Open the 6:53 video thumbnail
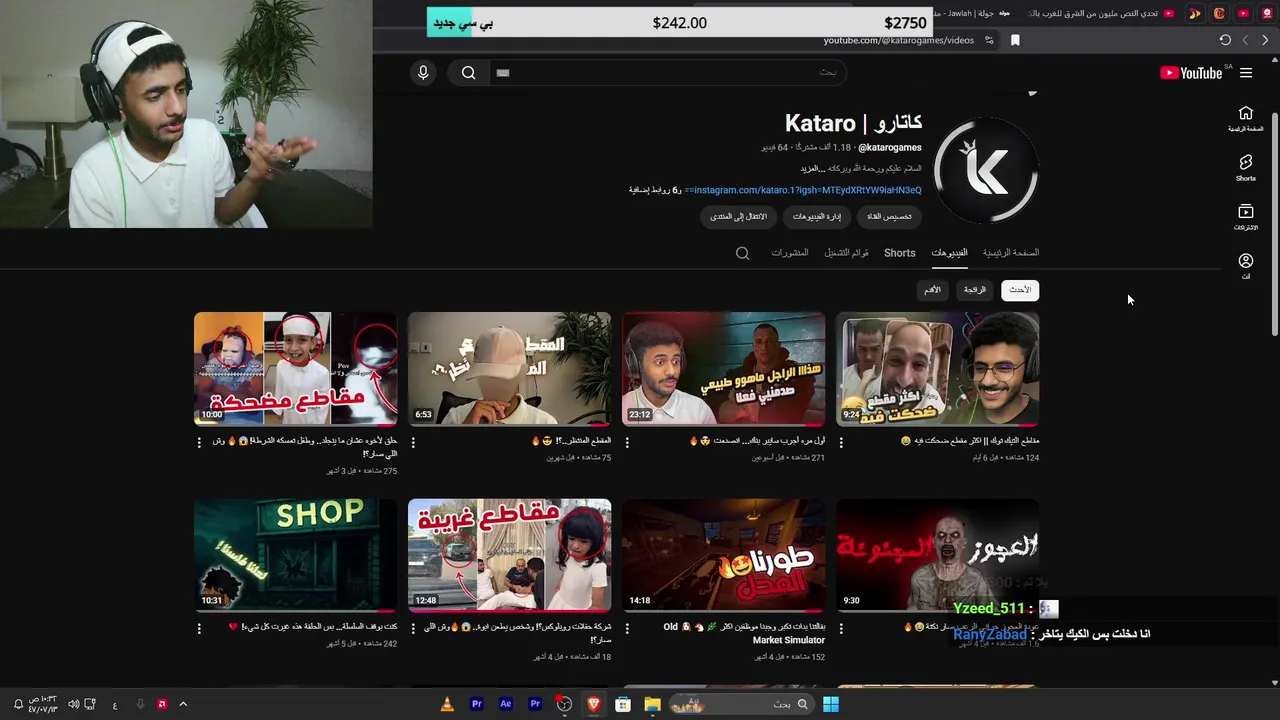Viewport: 1280px width, 720px height. (510, 369)
